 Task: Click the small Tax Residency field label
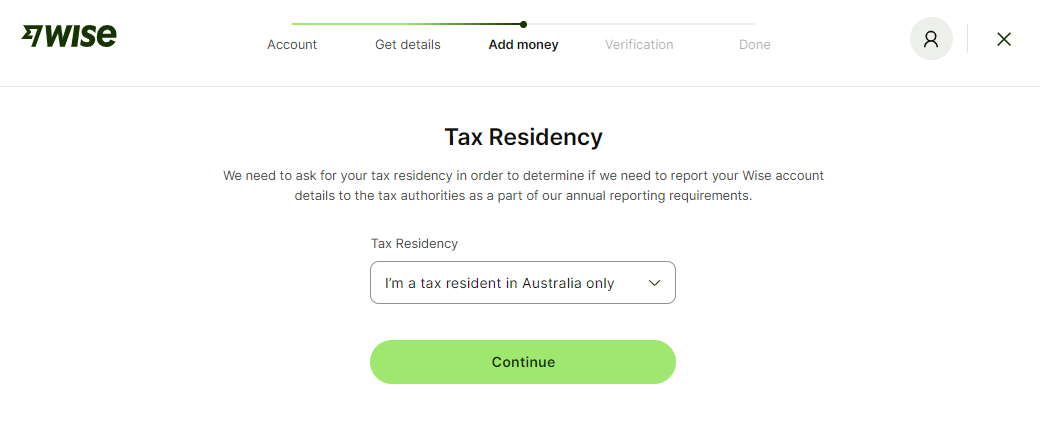414,243
